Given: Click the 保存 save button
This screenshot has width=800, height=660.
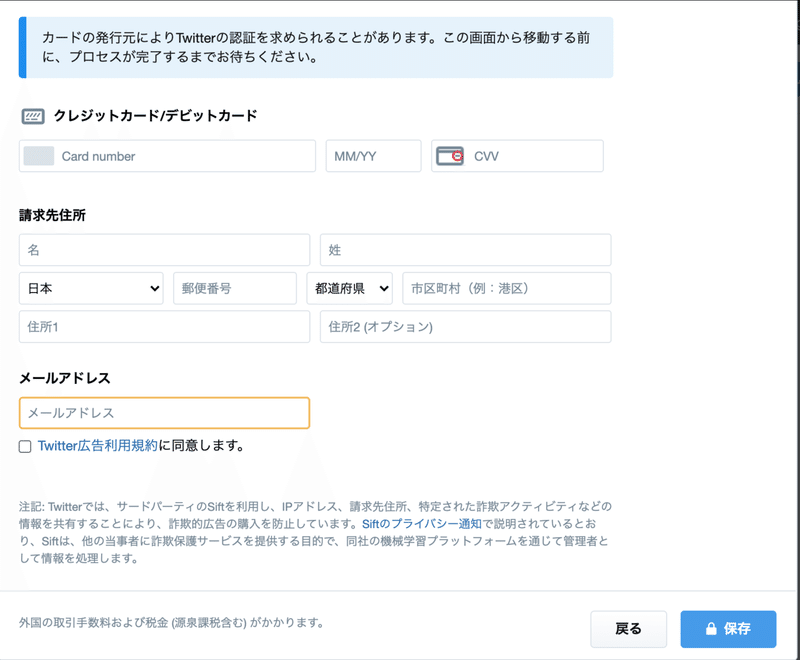Looking at the screenshot, I should point(728,629).
